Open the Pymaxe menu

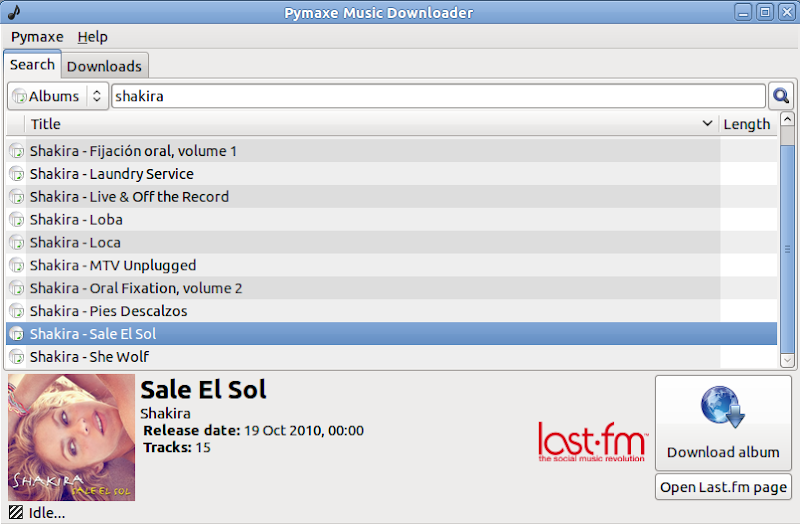[x=37, y=37]
